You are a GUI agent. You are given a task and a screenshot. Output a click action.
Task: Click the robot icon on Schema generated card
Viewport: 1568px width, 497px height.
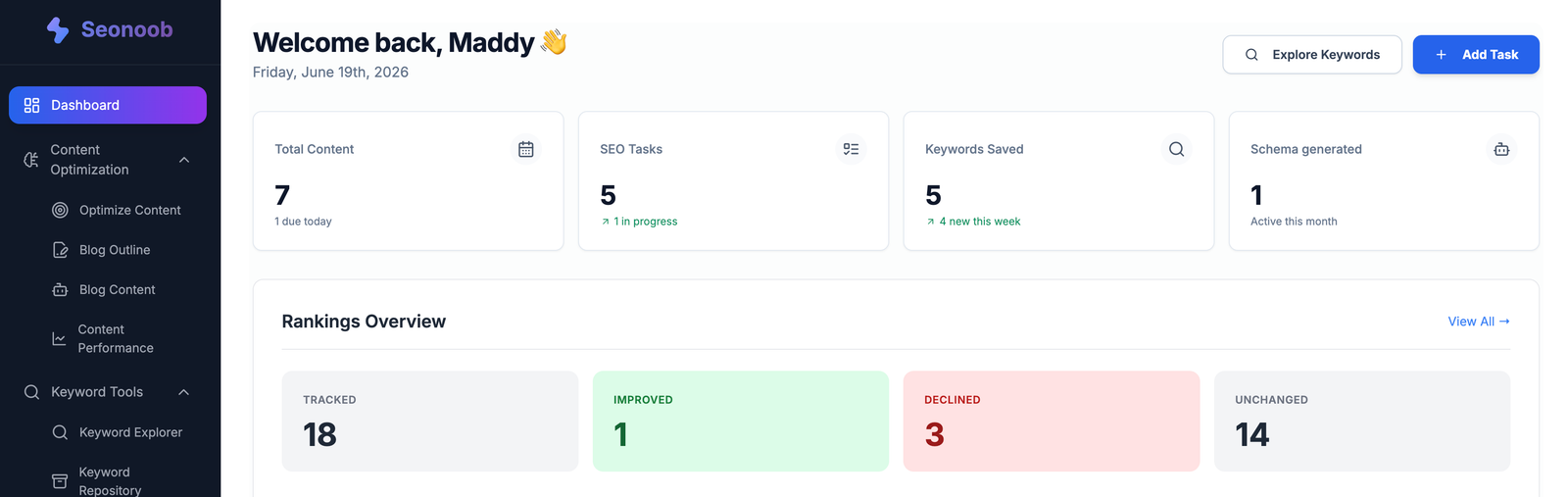point(1501,149)
